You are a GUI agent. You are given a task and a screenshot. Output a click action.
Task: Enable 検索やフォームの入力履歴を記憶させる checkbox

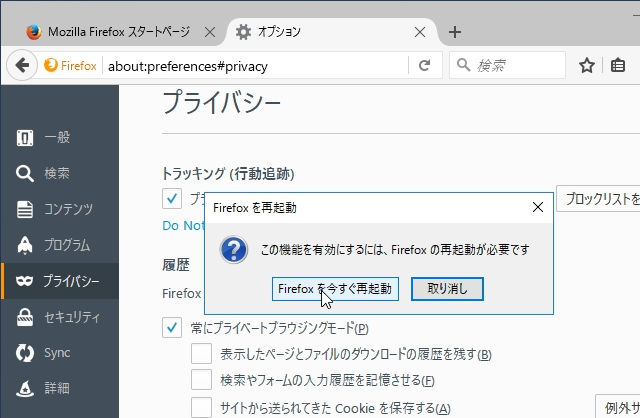point(202,380)
